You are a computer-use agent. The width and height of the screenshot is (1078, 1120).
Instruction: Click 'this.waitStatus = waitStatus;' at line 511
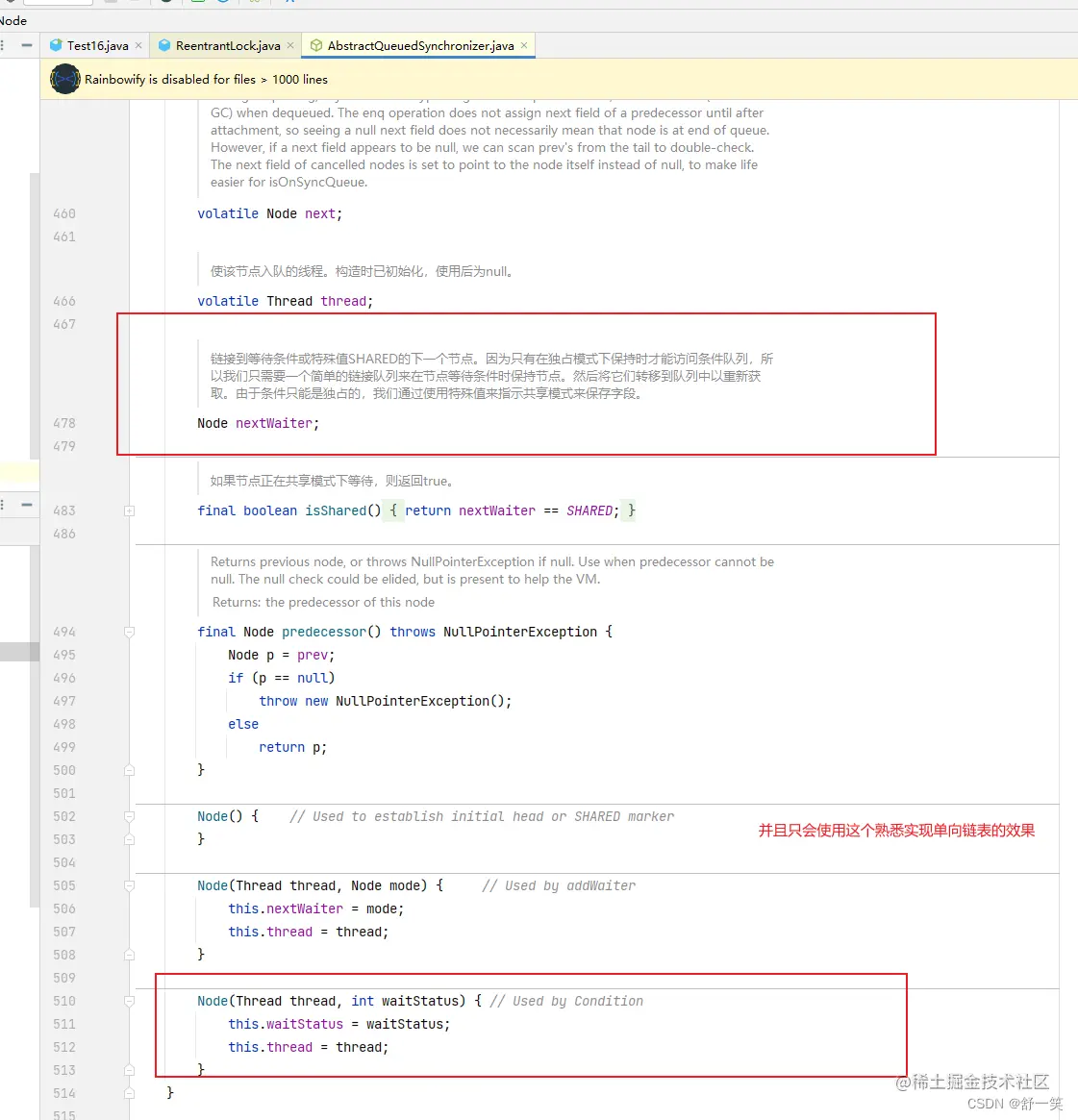339,1024
